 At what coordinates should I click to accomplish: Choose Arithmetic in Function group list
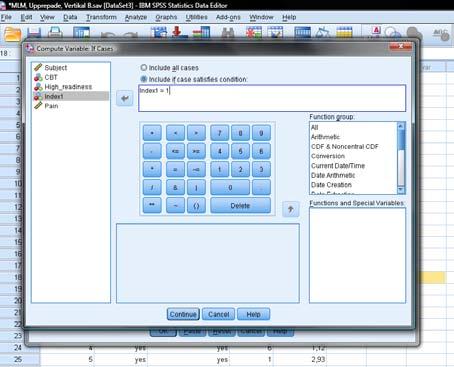point(325,137)
